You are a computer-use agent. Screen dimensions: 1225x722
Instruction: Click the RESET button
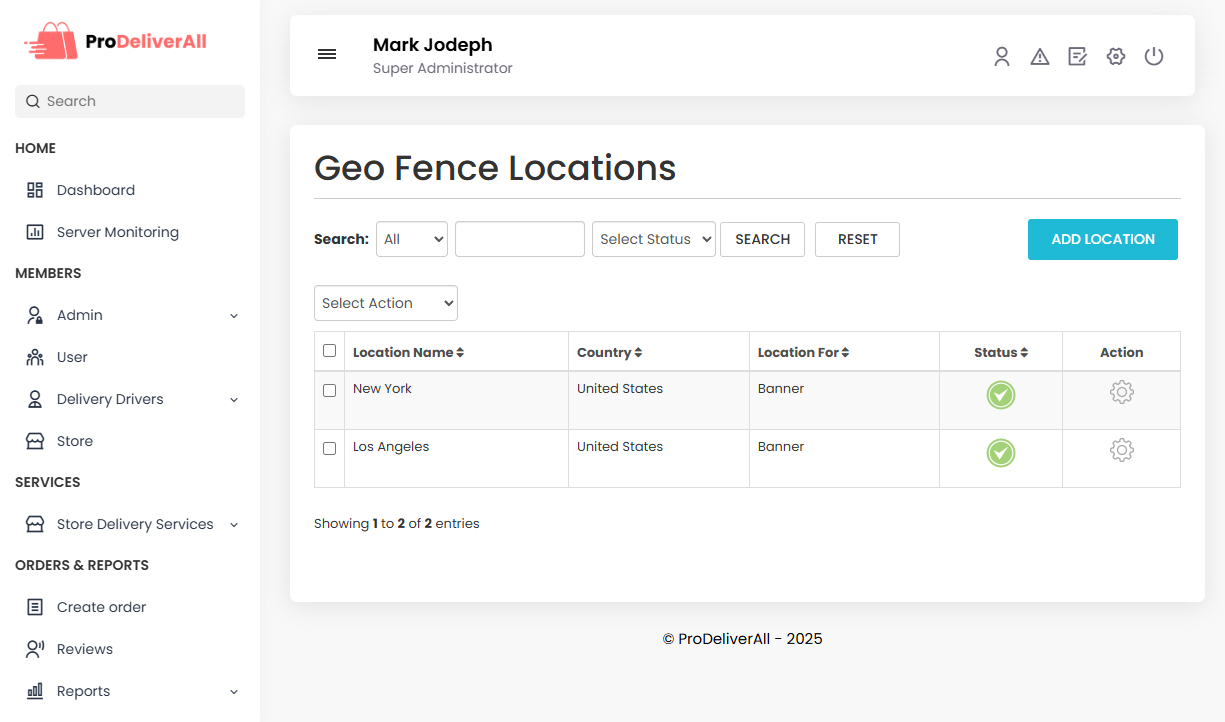tap(857, 239)
